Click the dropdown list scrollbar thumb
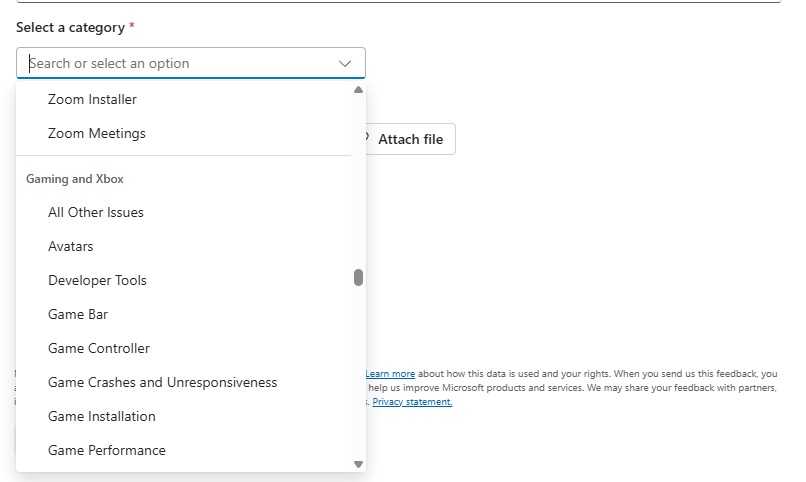The image size is (806, 482). [358, 277]
